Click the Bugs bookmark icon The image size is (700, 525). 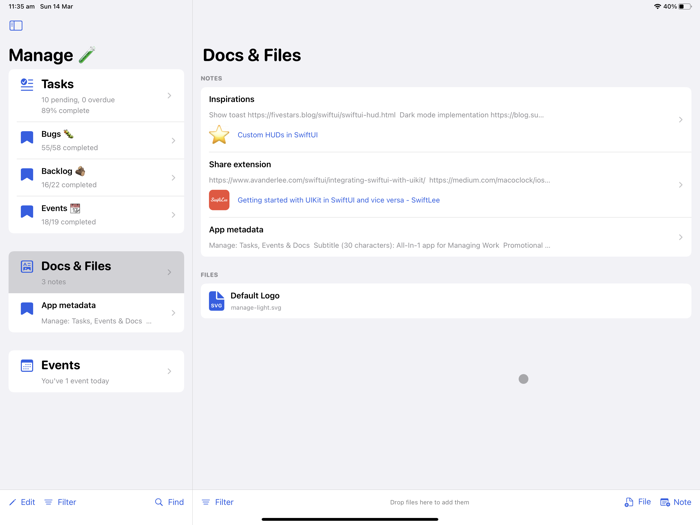pos(27,137)
